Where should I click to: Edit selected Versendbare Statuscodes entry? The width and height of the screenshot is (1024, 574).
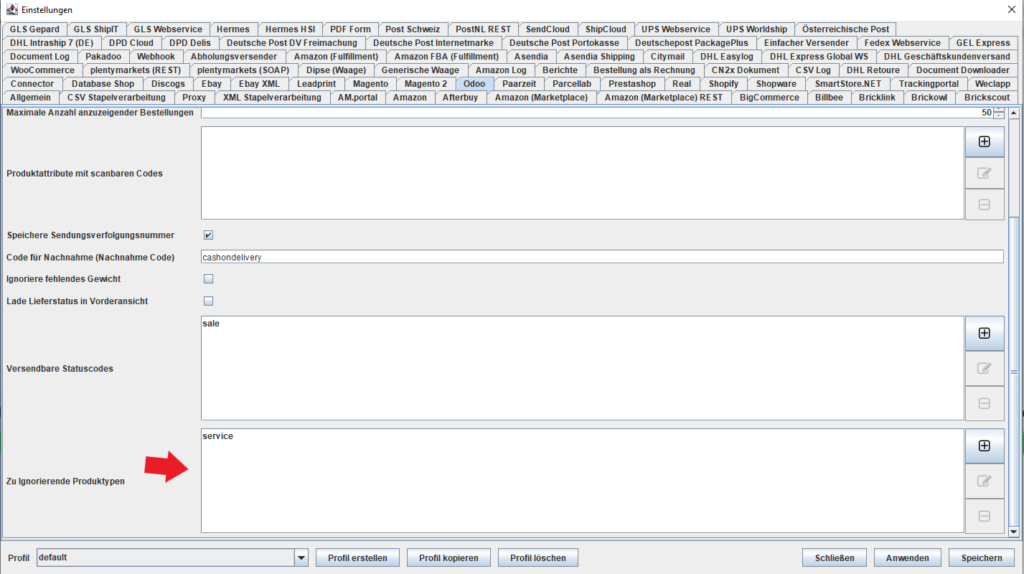tap(984, 368)
